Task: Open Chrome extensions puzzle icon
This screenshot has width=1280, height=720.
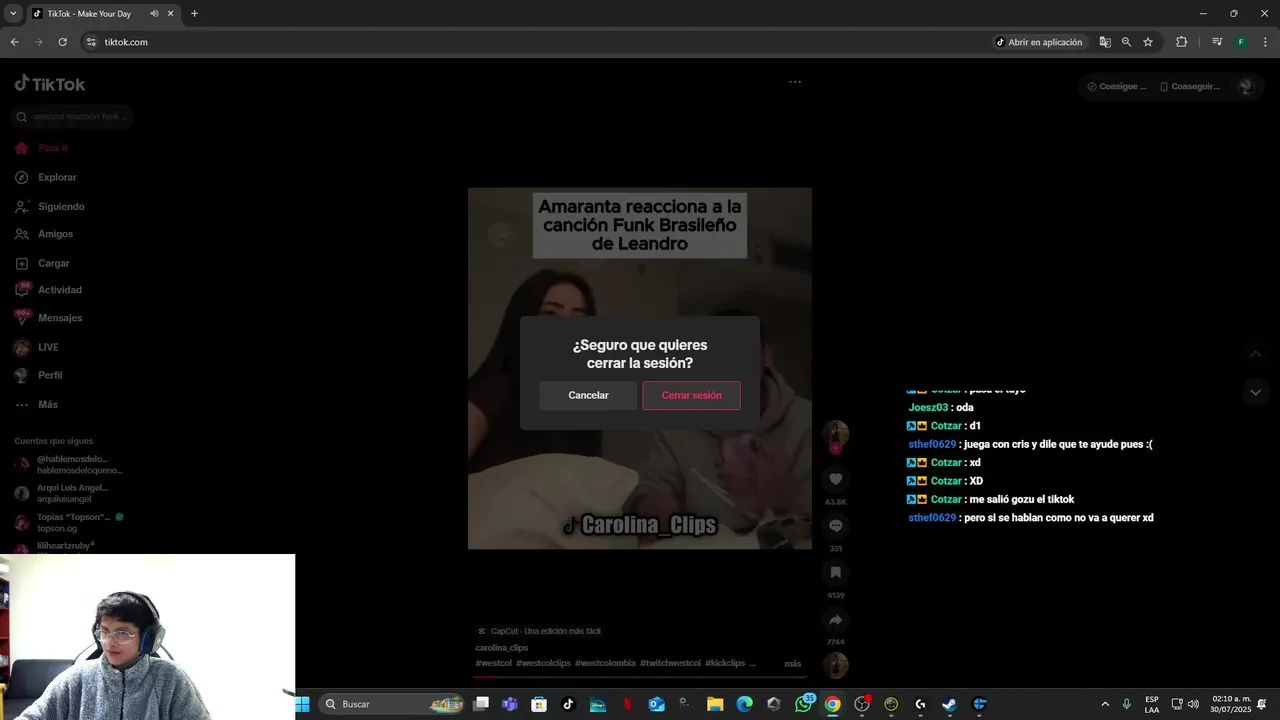Action: click(1181, 42)
